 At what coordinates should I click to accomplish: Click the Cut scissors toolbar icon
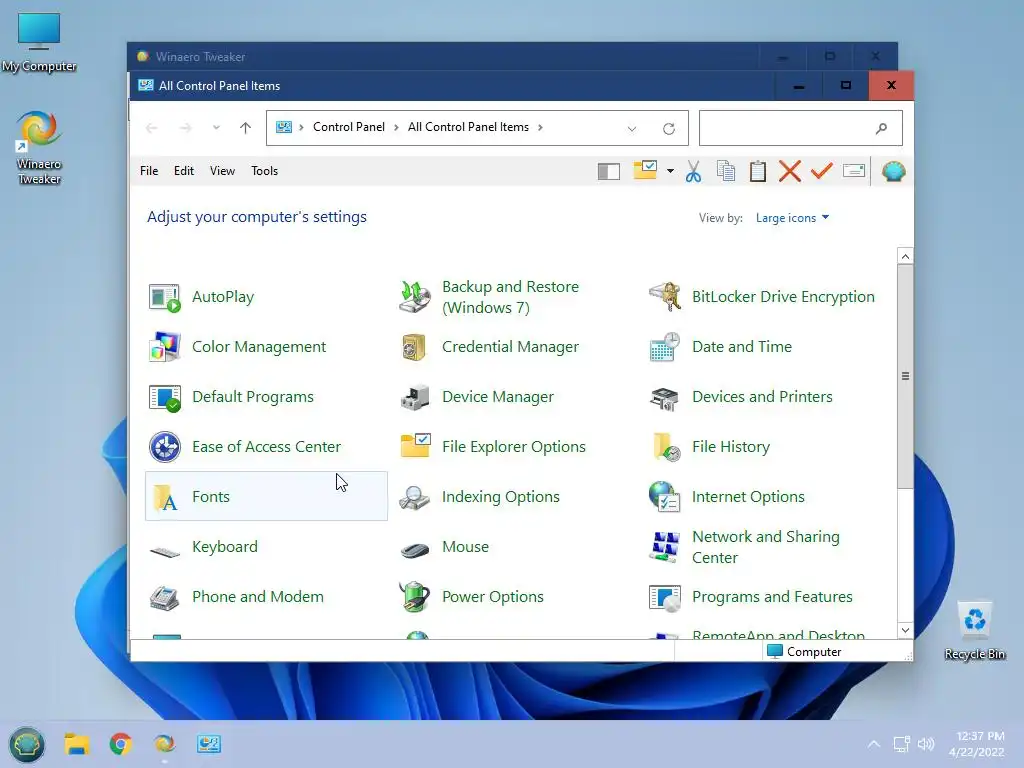click(693, 172)
